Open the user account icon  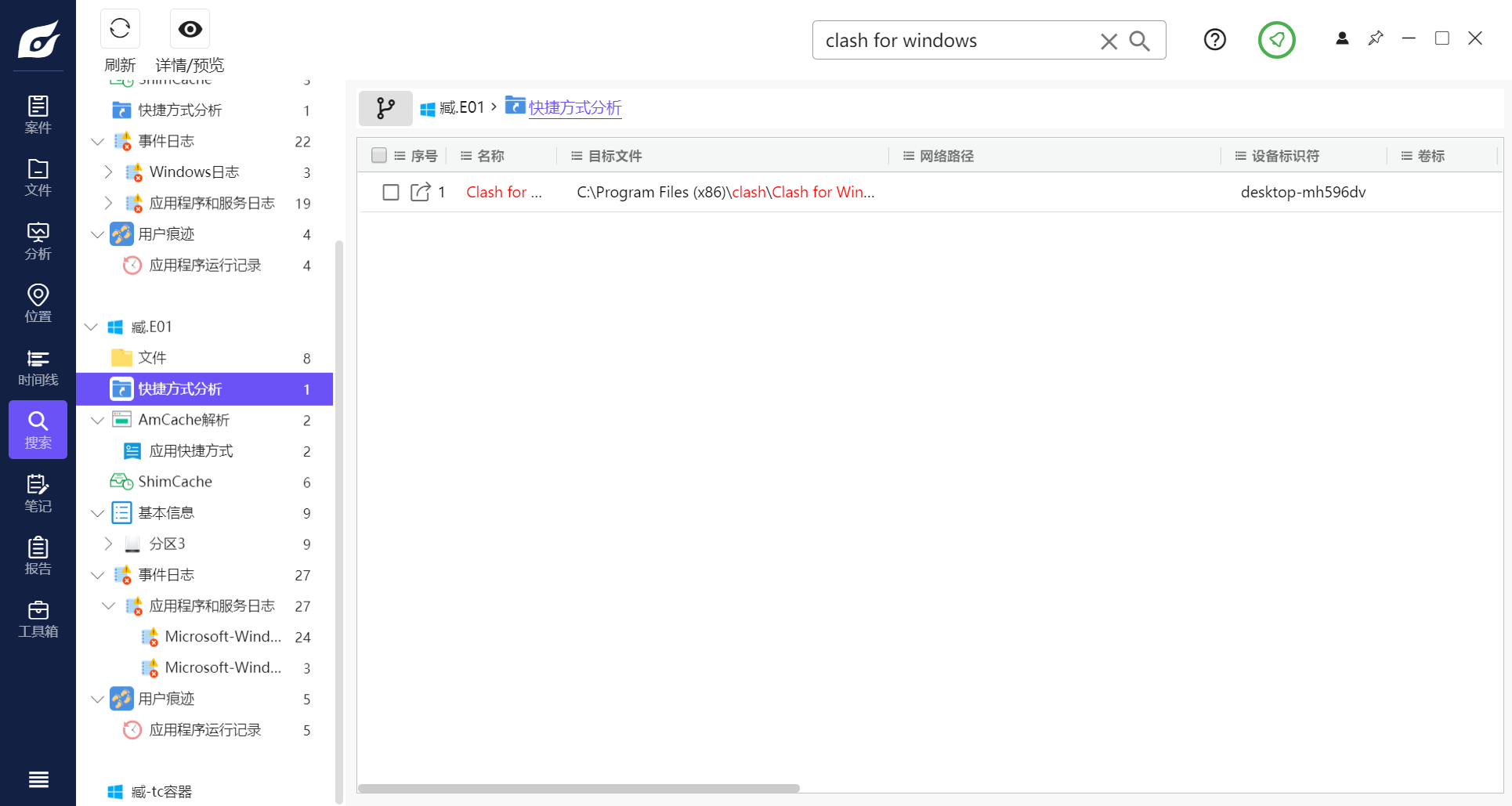pos(1342,38)
